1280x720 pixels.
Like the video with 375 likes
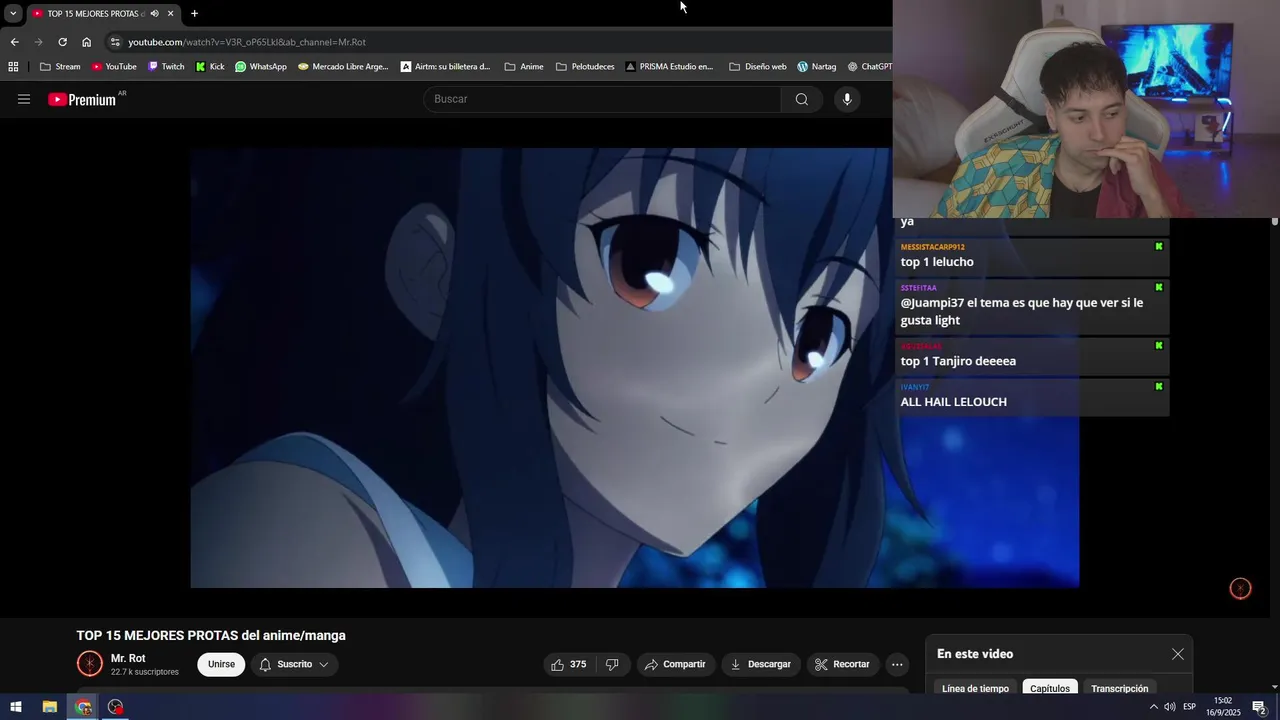[x=568, y=664]
